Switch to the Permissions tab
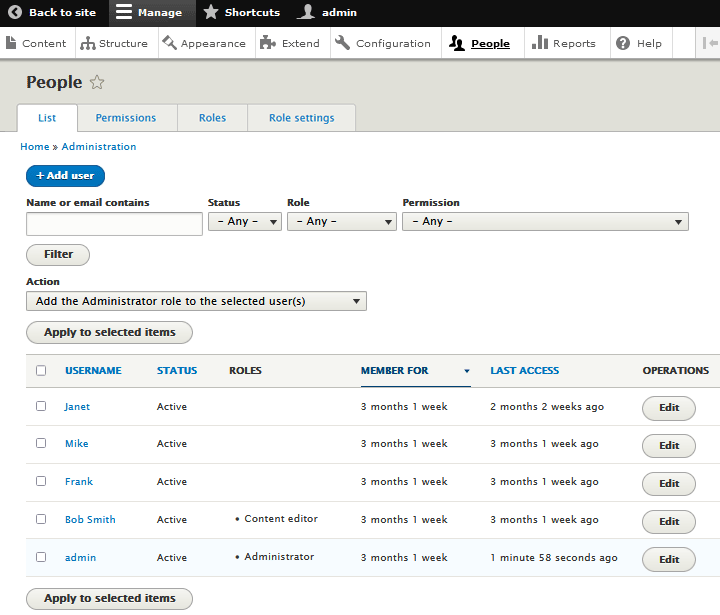This screenshot has height=615, width=720. pyautogui.click(x=126, y=118)
